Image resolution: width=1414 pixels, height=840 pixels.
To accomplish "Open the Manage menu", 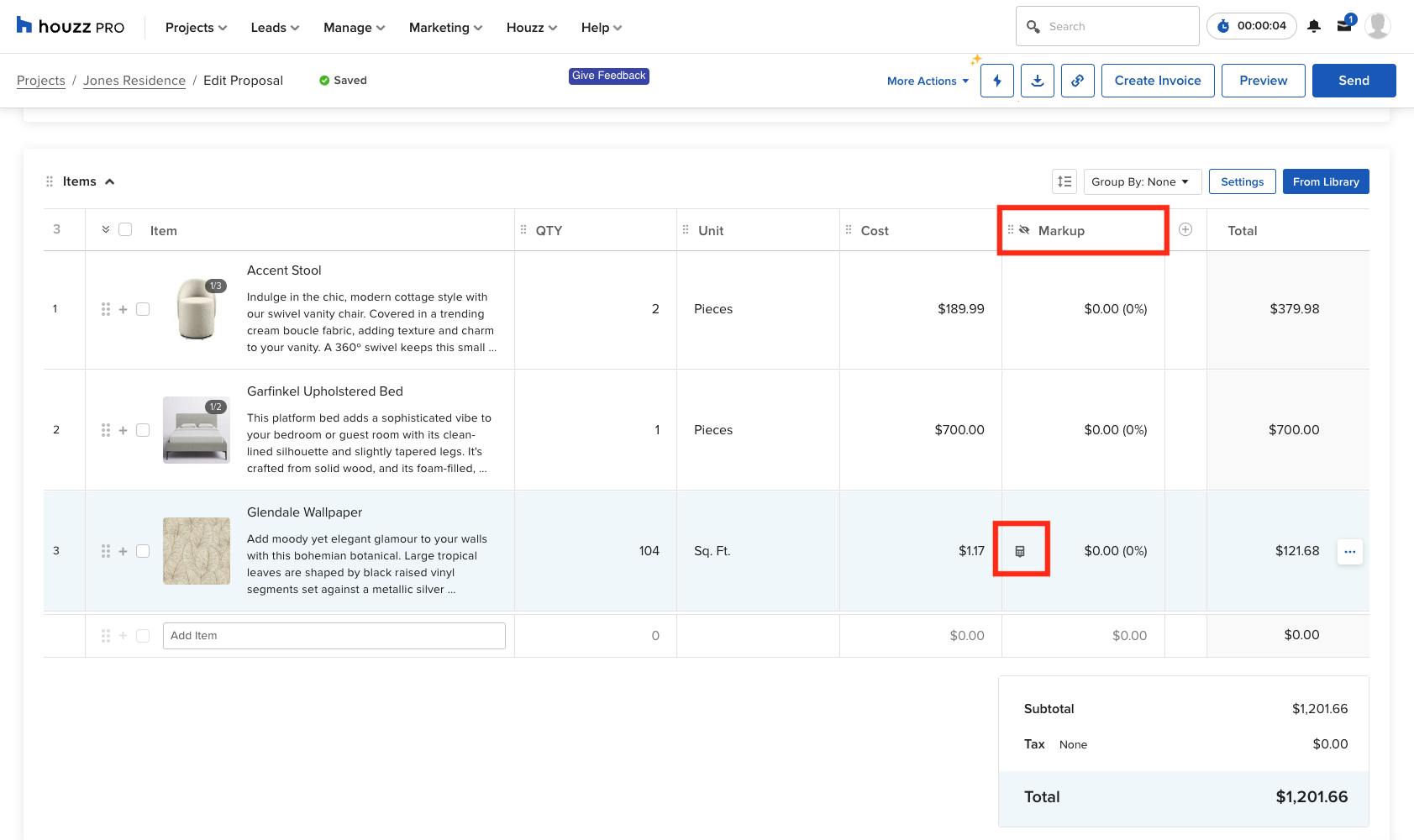I will click(352, 27).
